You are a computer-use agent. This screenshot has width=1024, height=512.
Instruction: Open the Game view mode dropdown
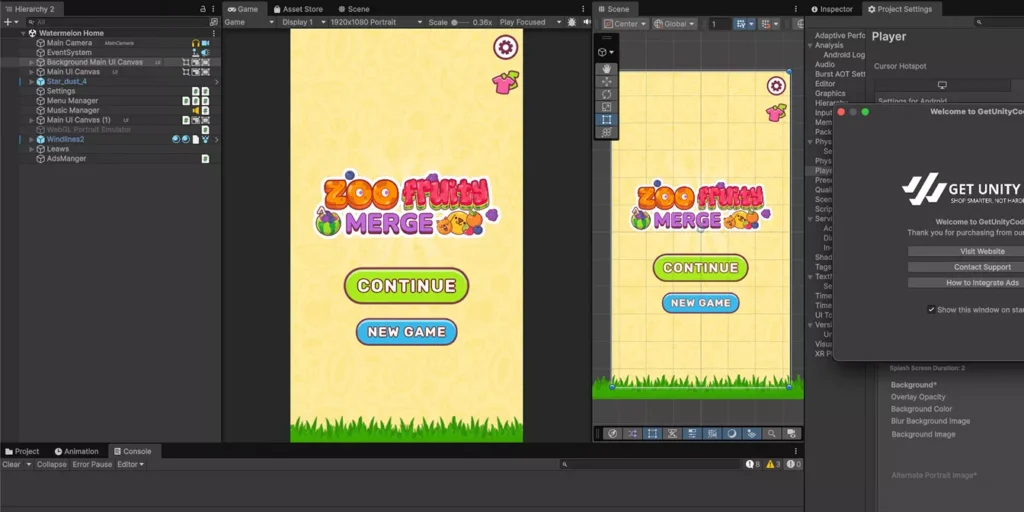[x=249, y=22]
